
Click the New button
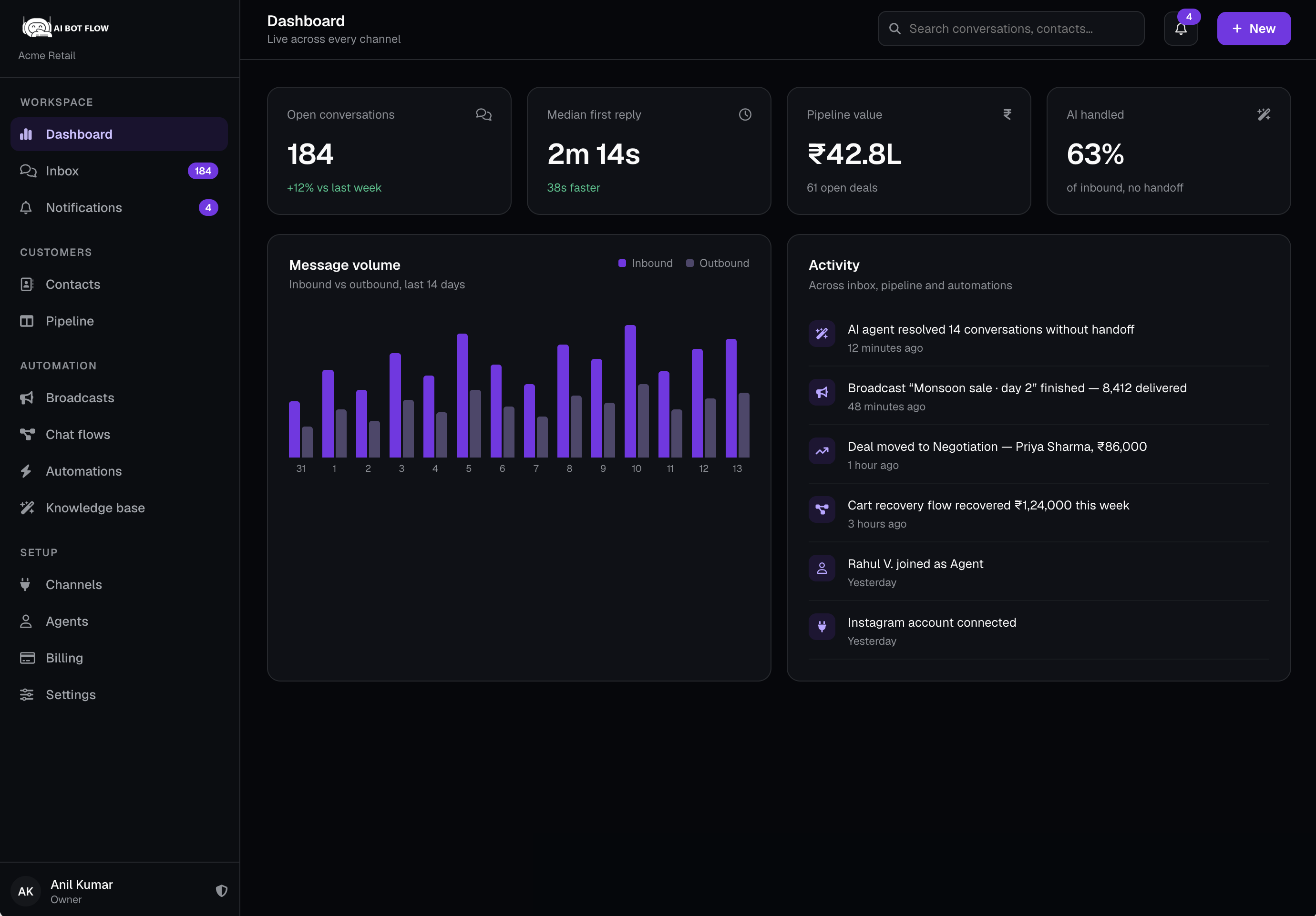pyautogui.click(x=1254, y=29)
